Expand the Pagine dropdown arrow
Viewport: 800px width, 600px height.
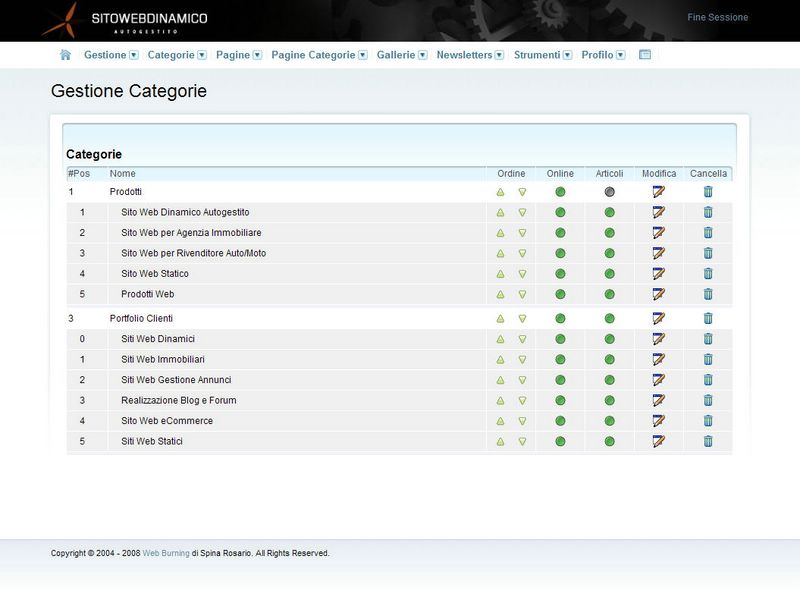tap(257, 55)
